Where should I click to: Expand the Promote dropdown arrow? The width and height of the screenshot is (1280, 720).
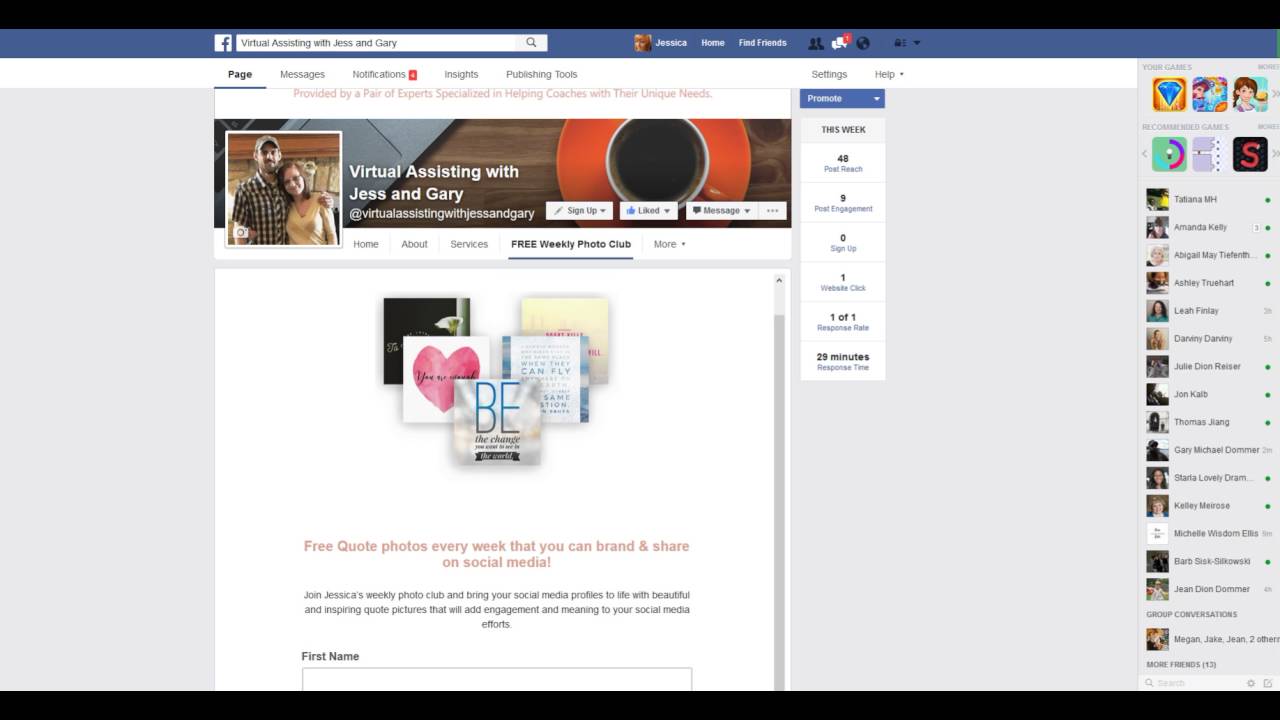click(x=876, y=99)
